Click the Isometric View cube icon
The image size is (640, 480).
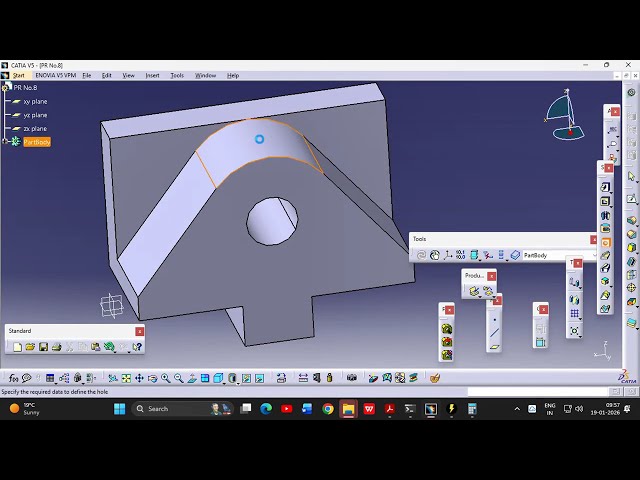[x=218, y=378]
